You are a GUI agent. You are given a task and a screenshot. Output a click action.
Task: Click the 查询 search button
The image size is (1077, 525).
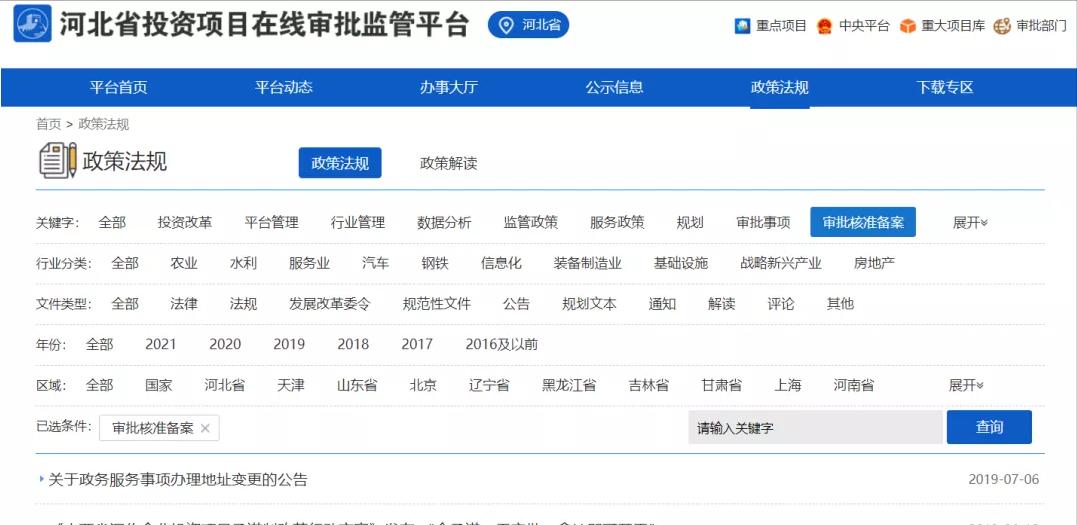(x=989, y=427)
